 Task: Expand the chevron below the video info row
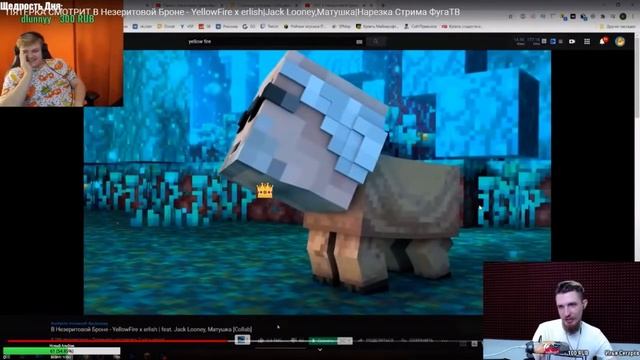pyautogui.click(x=320, y=350)
